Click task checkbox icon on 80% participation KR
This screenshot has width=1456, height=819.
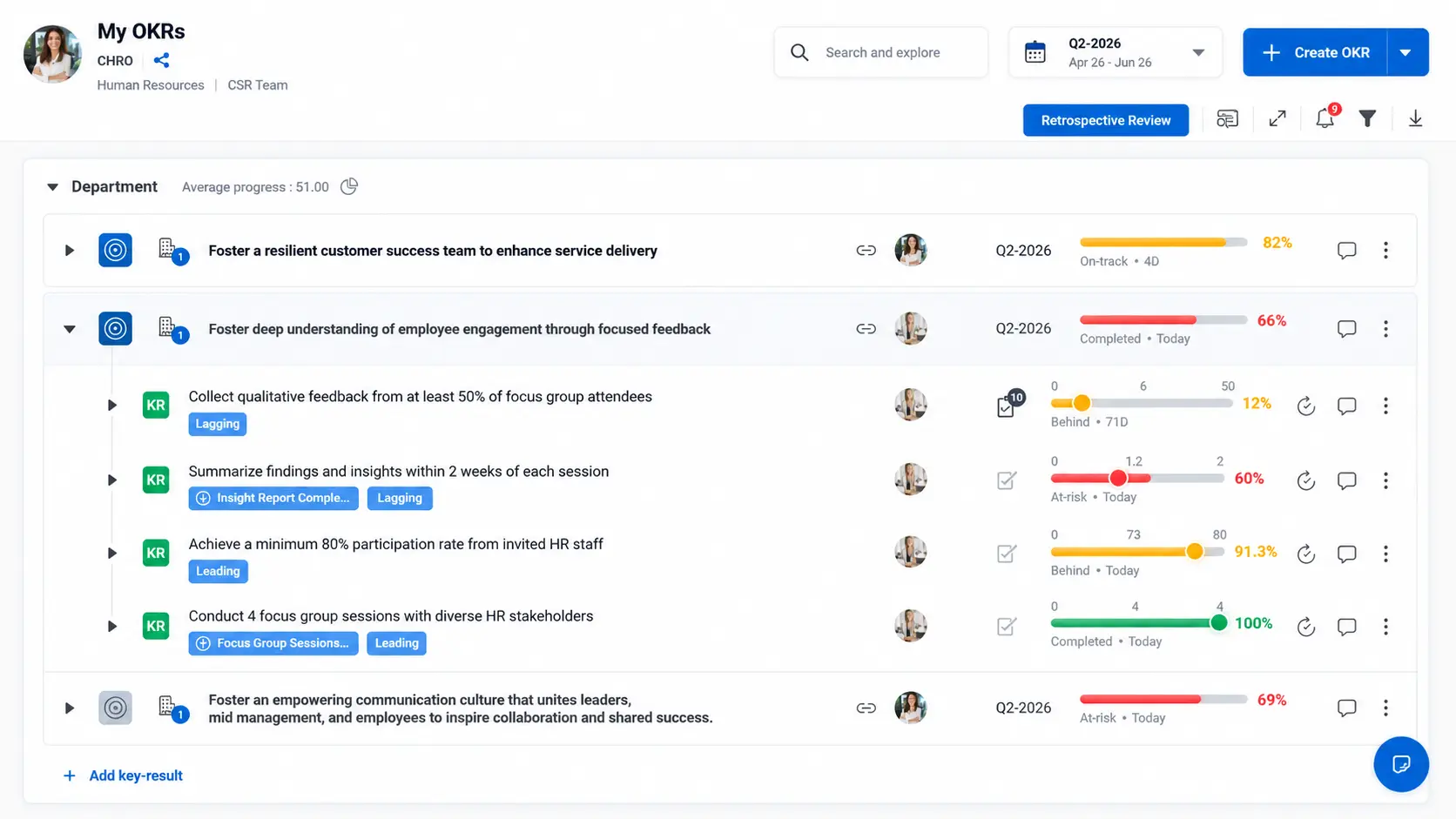1006,554
